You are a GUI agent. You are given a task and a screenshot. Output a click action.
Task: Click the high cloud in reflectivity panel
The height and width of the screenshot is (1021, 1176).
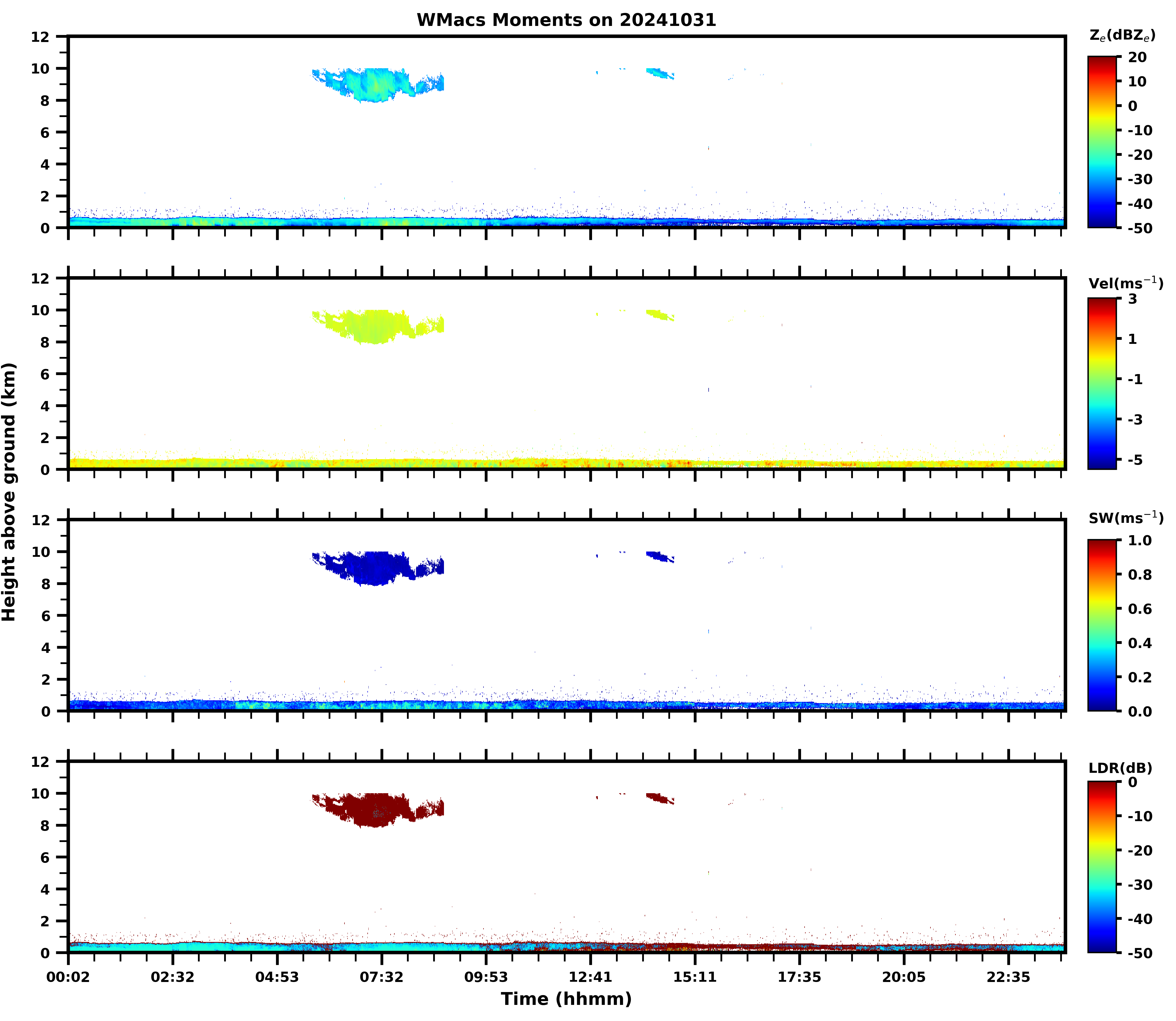[373, 84]
